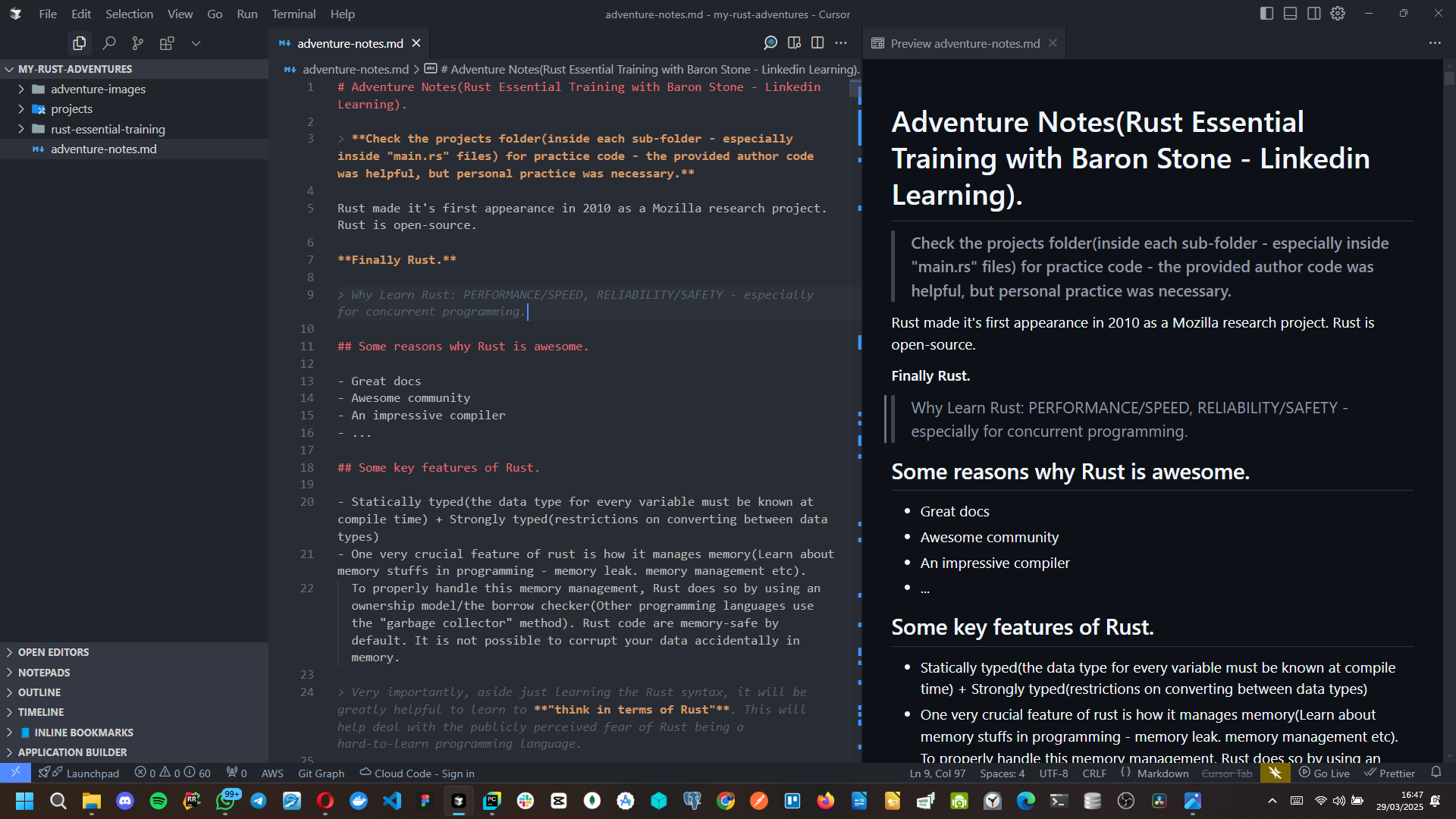Open the Search view icon
The width and height of the screenshot is (1456, 819).
coord(109,43)
